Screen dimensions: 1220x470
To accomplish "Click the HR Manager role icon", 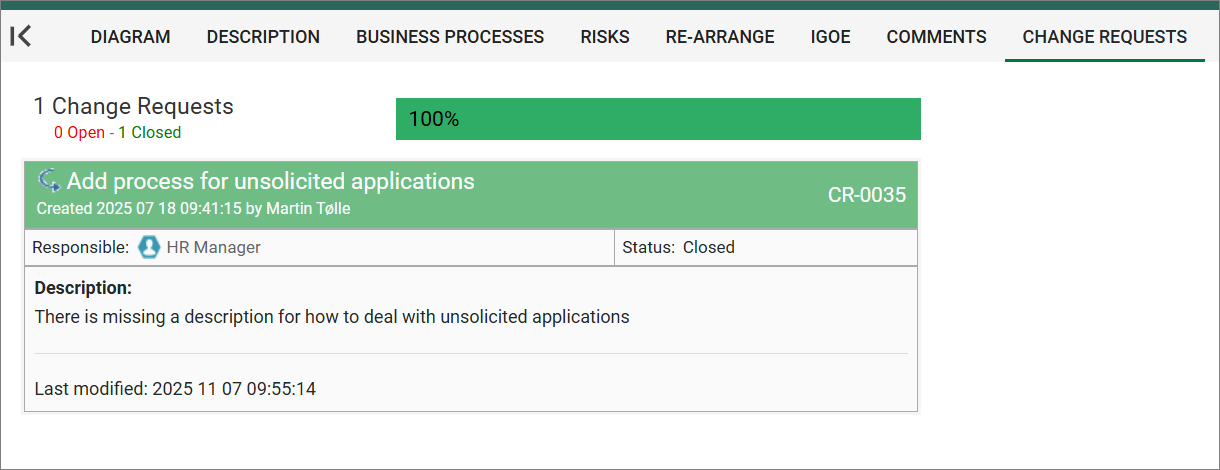I will tap(149, 247).
